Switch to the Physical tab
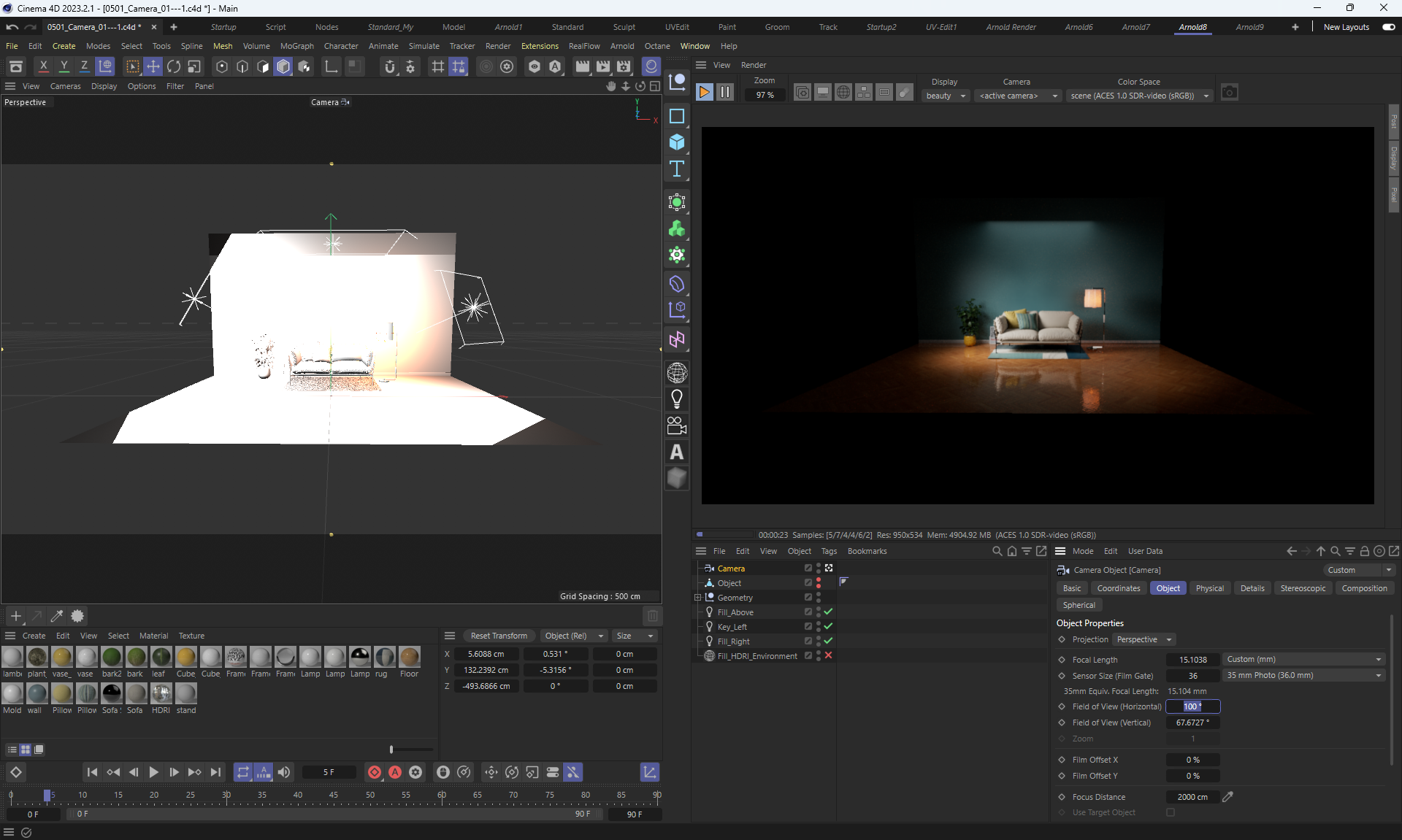Image resolution: width=1402 pixels, height=840 pixels. pos(1209,588)
